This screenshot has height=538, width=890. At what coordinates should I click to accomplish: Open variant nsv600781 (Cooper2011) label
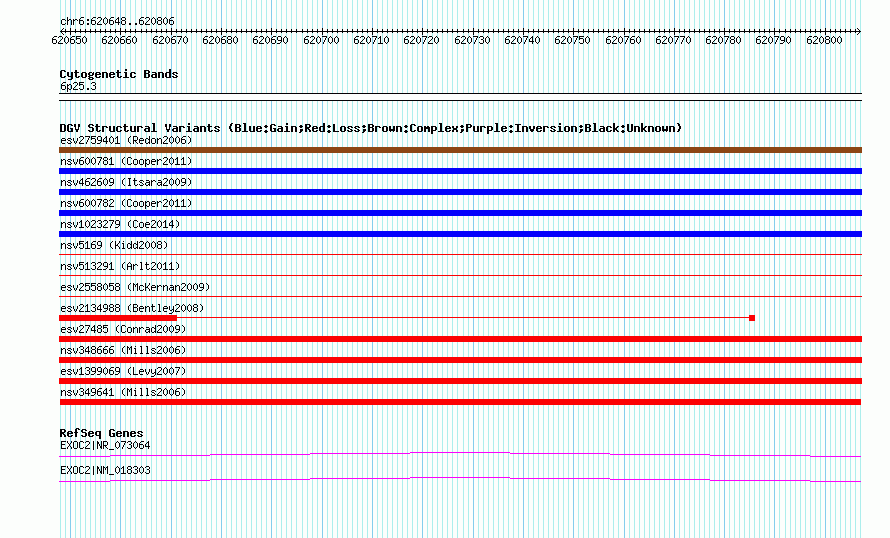pos(126,161)
